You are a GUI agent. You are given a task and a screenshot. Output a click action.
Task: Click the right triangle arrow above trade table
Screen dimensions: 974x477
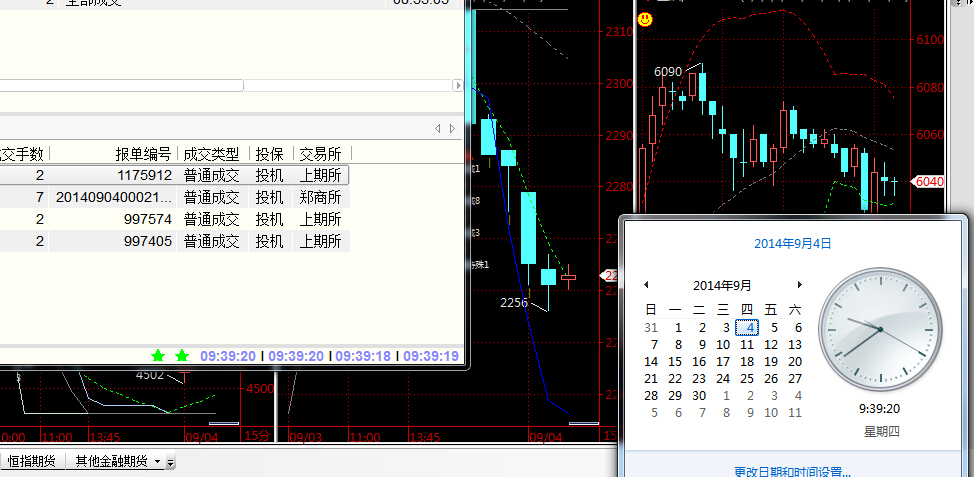[x=452, y=129]
